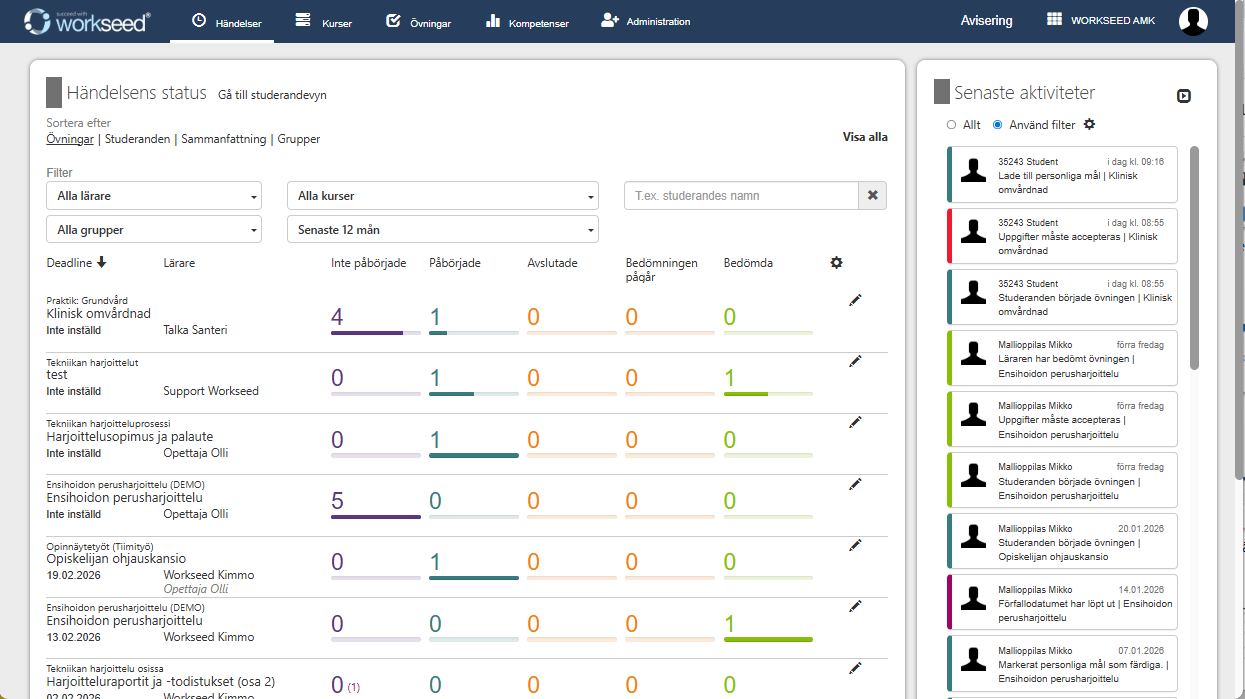Viewport: 1245px width, 699px height.
Task: Open the Alla kurser dropdown
Action: 442,196
